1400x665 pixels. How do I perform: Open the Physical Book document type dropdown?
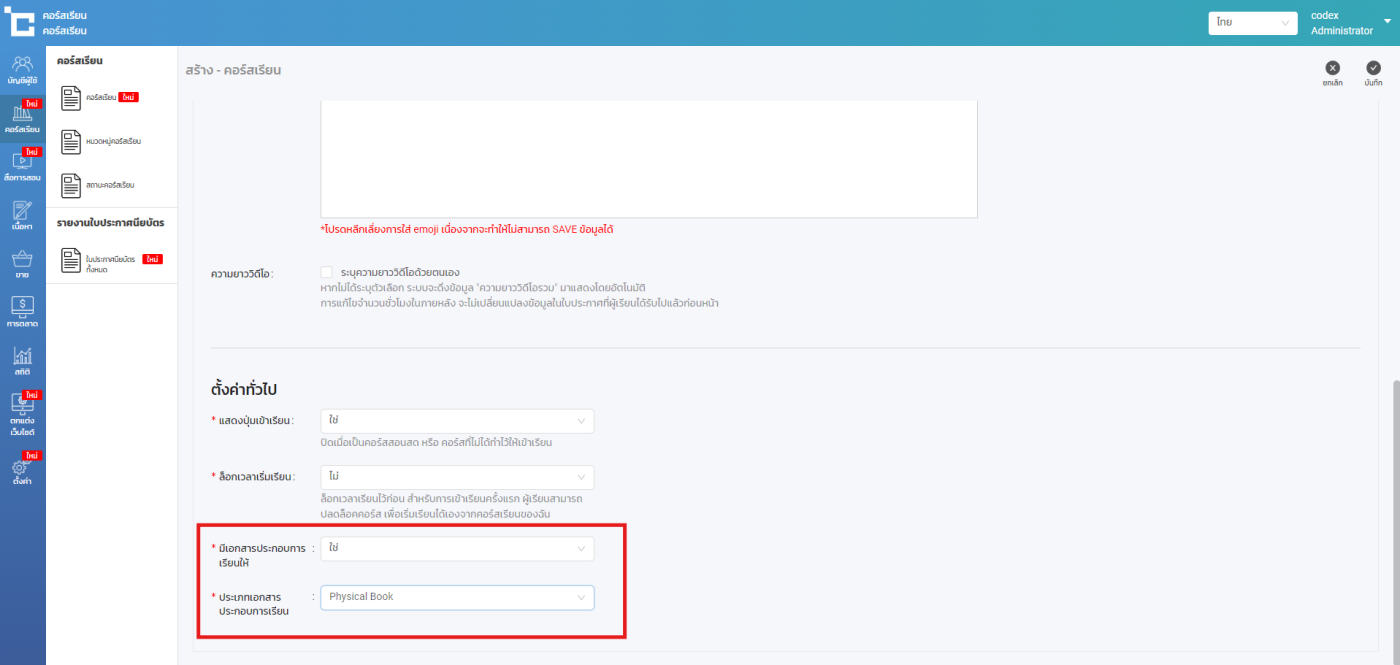457,597
